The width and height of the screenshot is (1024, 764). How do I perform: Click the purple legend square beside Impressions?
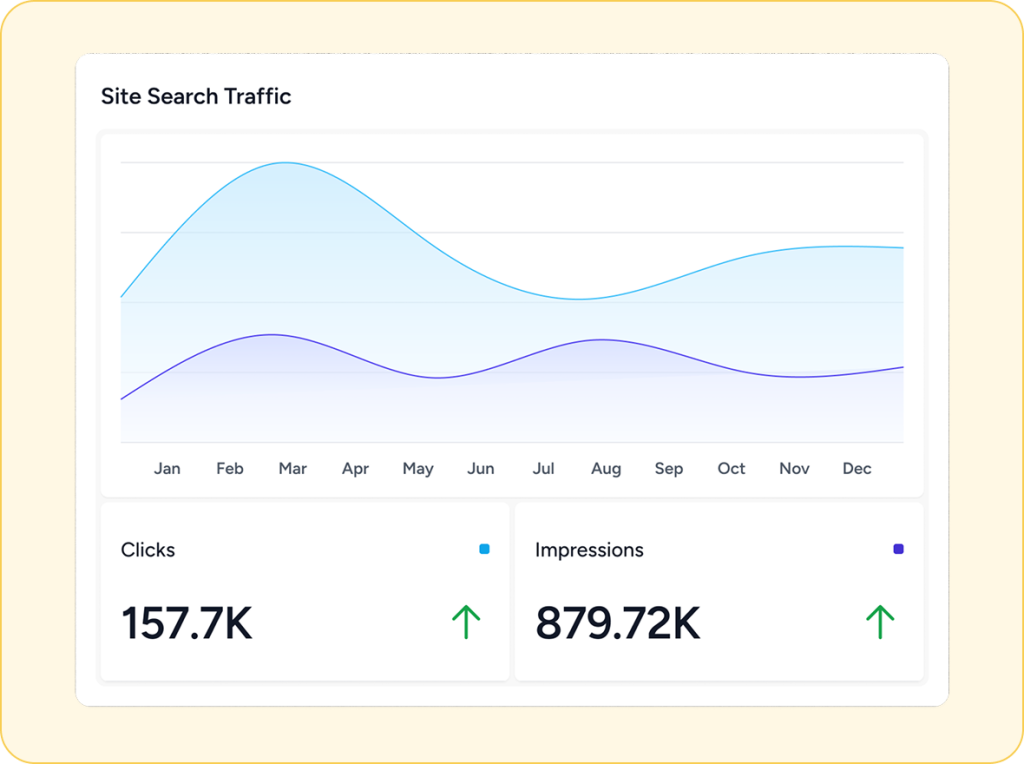point(898,549)
